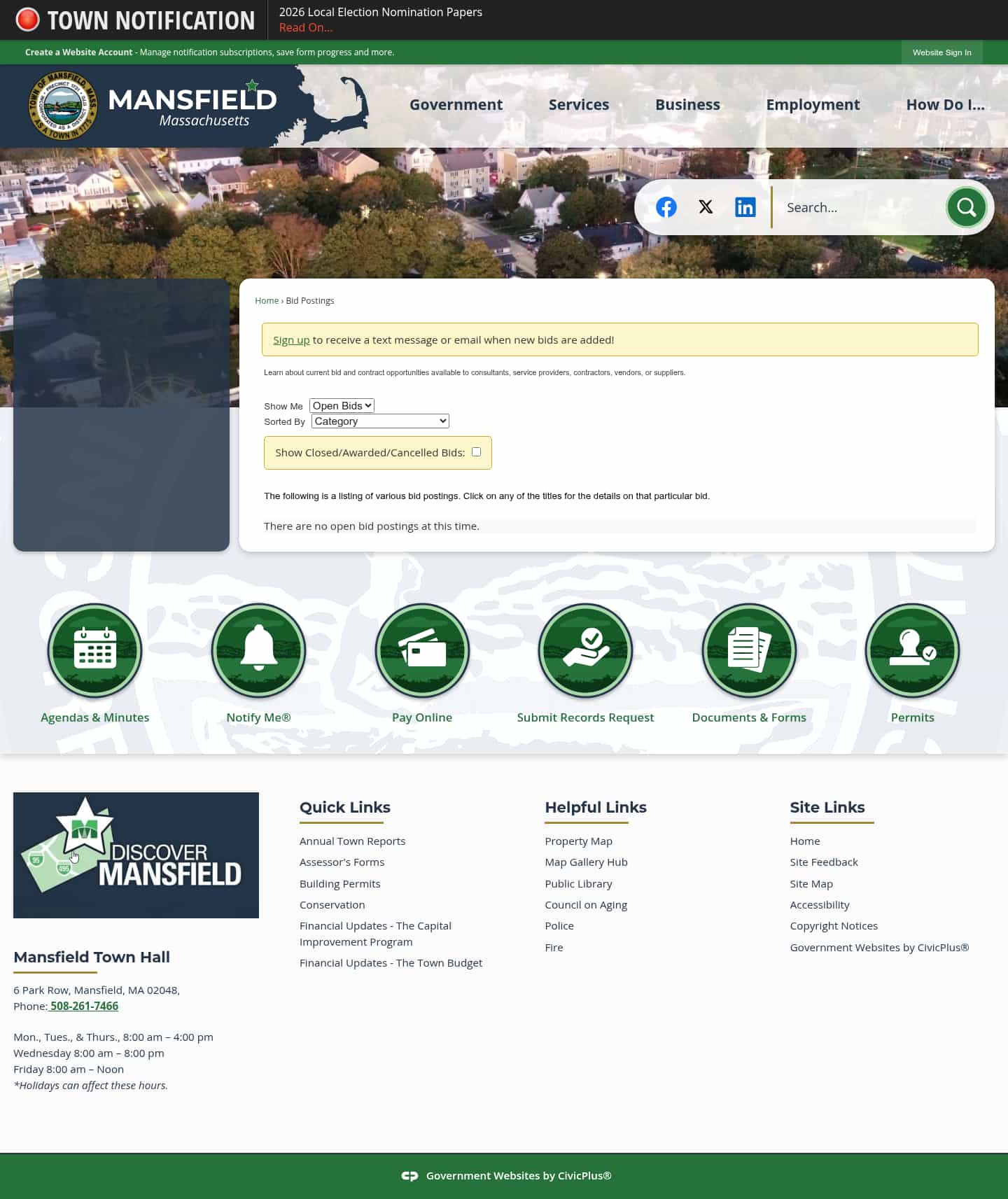The width and height of the screenshot is (1008, 1199).
Task: Open the Copyright Notices link
Action: (834, 926)
